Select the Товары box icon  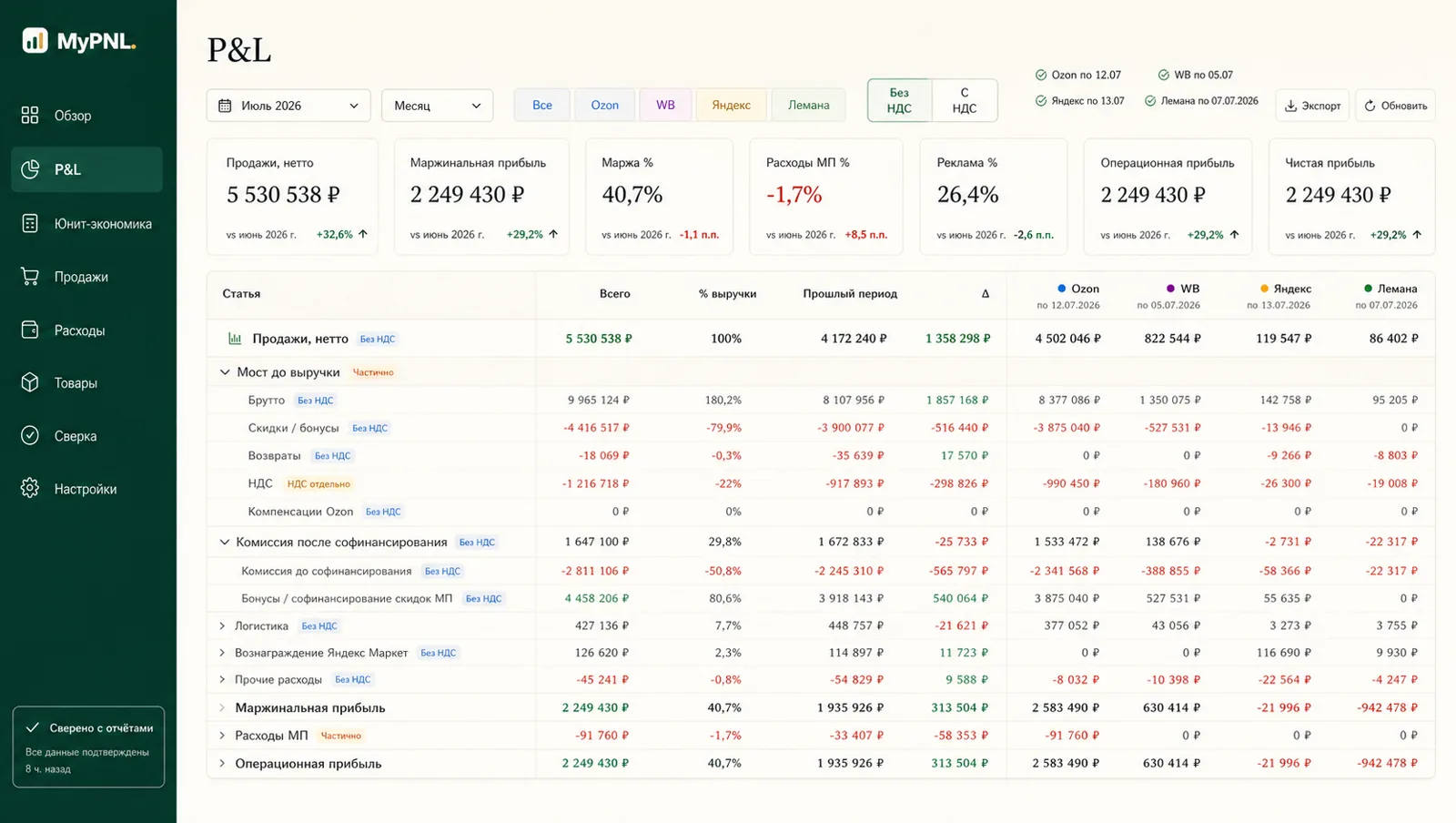click(x=30, y=382)
